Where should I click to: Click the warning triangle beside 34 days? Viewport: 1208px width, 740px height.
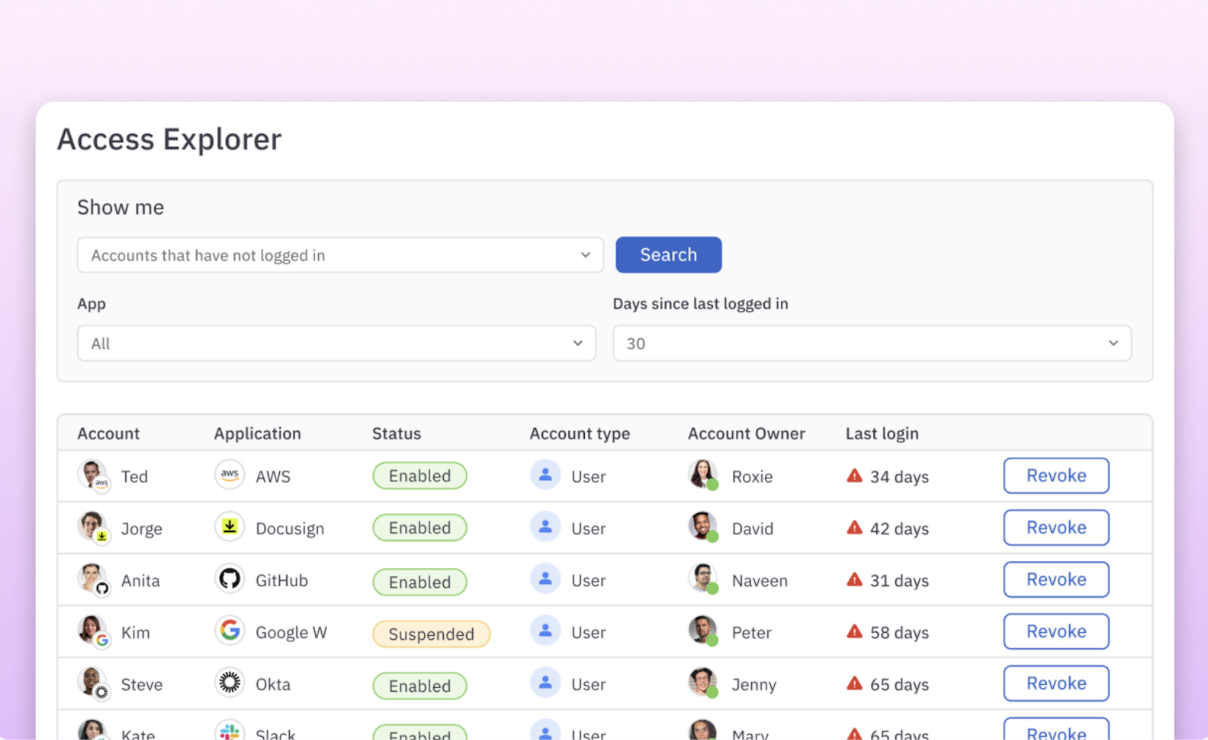click(854, 476)
